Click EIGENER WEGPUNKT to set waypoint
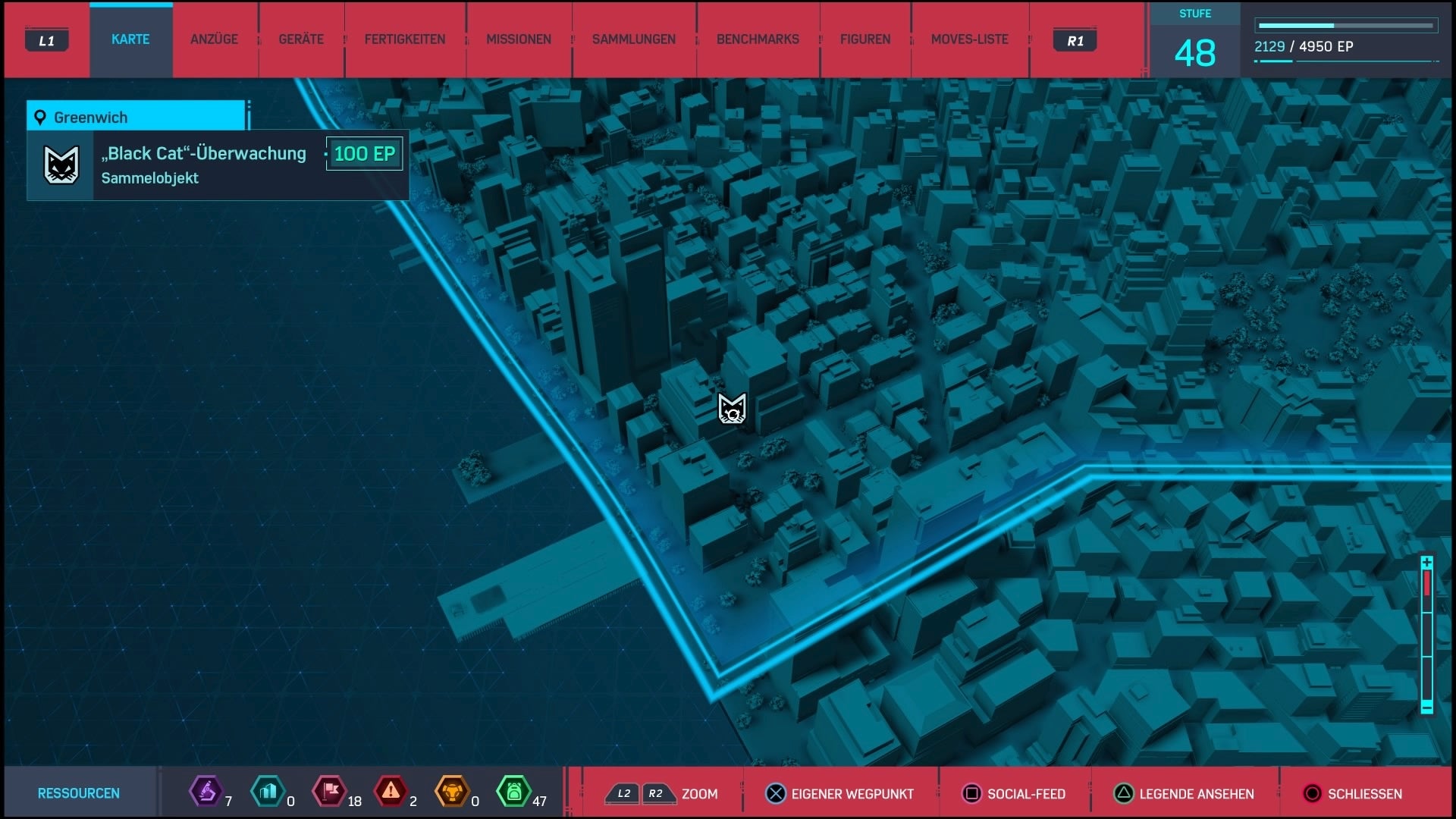 pyautogui.click(x=852, y=794)
